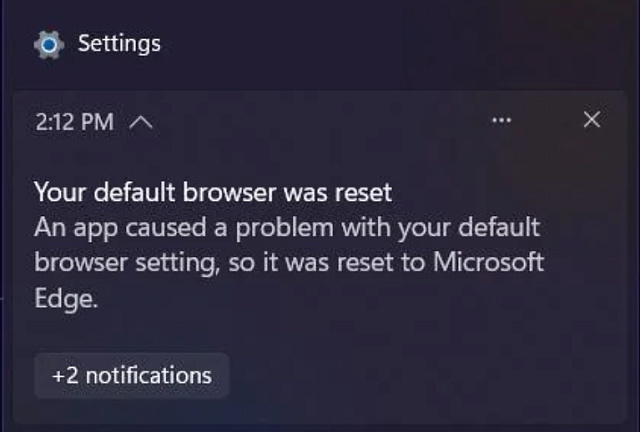Image resolution: width=640 pixels, height=432 pixels.
Task: Click the 'PM' part of the timestamp
Action: pyautogui.click(x=97, y=122)
